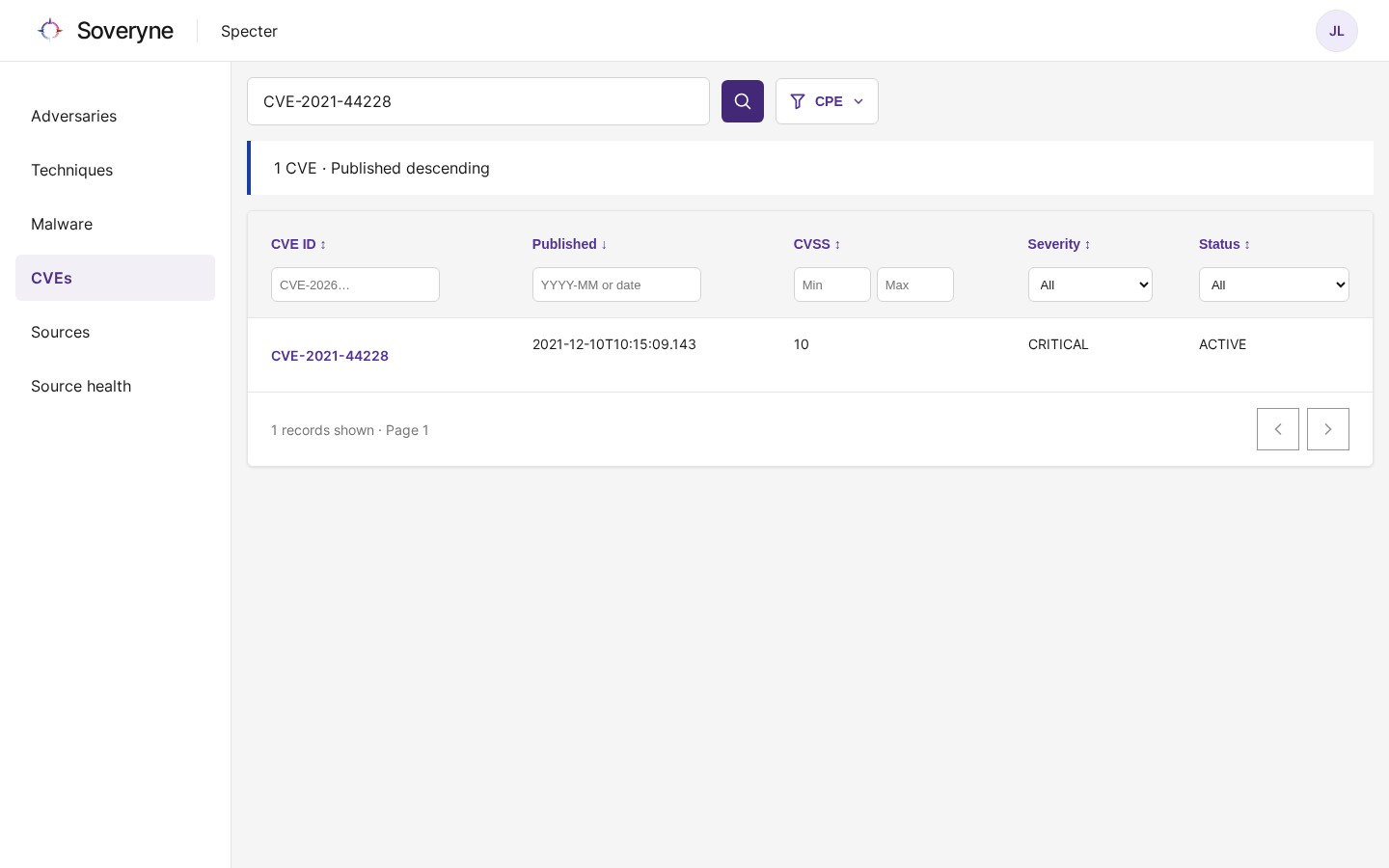This screenshot has width=1389, height=868.
Task: Open Techniques in the sidebar
Action: (115, 170)
